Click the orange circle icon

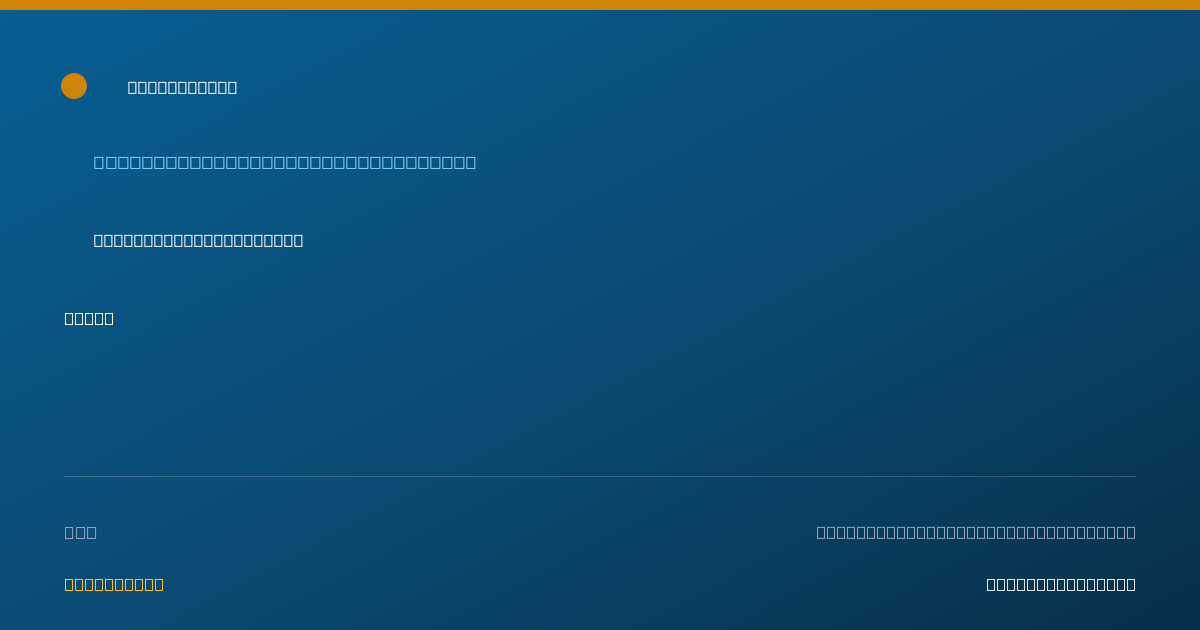[74, 86]
